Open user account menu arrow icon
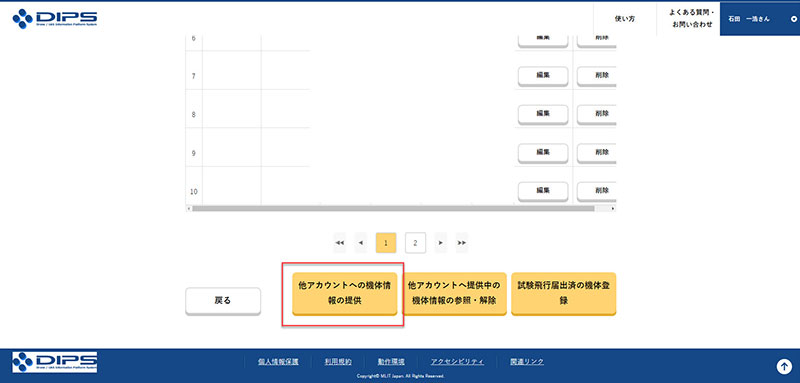Screen dimensions: 800x383 [x=793, y=19]
